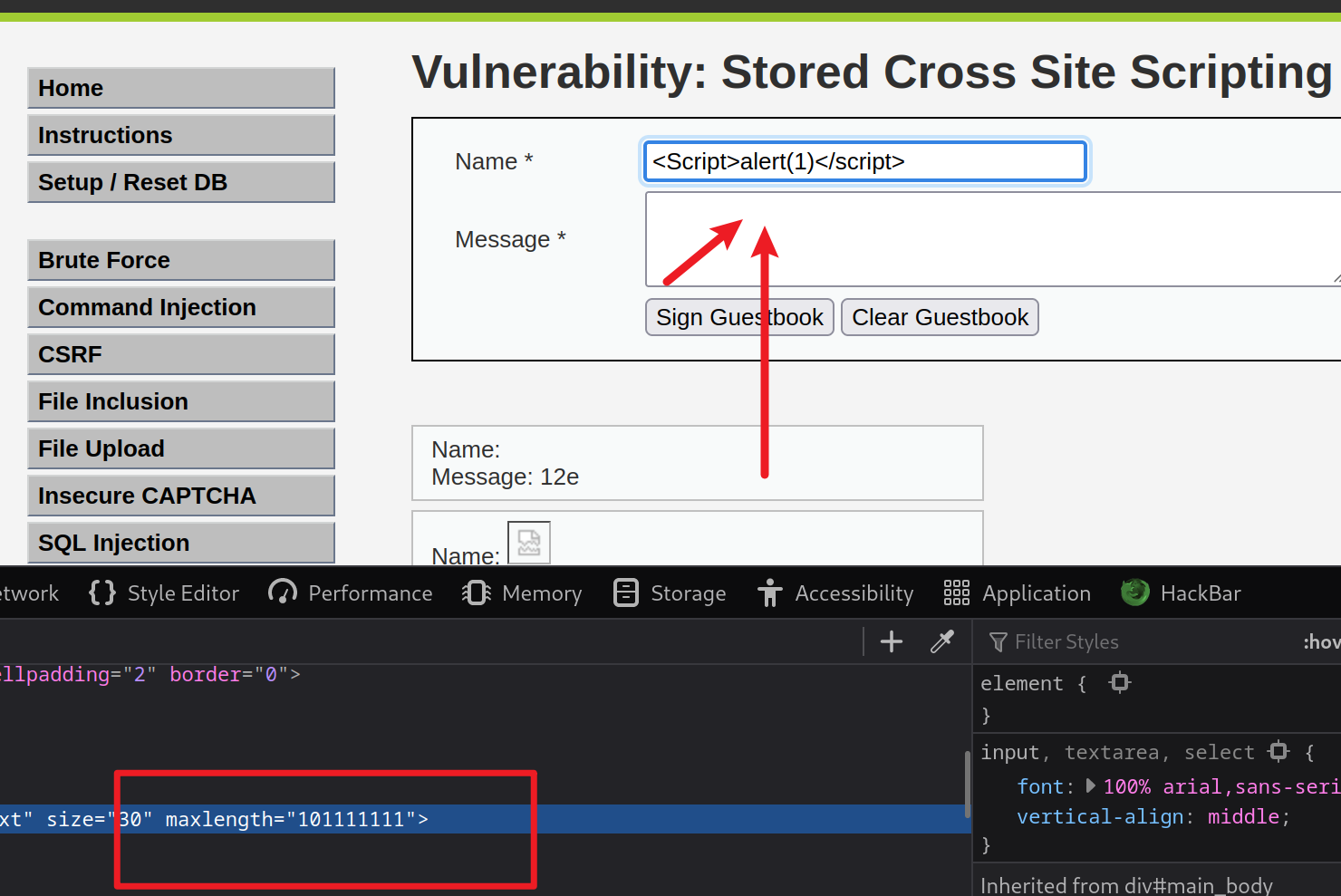1341x896 pixels.
Task: Click the Message: 12e guestbook entry
Action: point(505,477)
